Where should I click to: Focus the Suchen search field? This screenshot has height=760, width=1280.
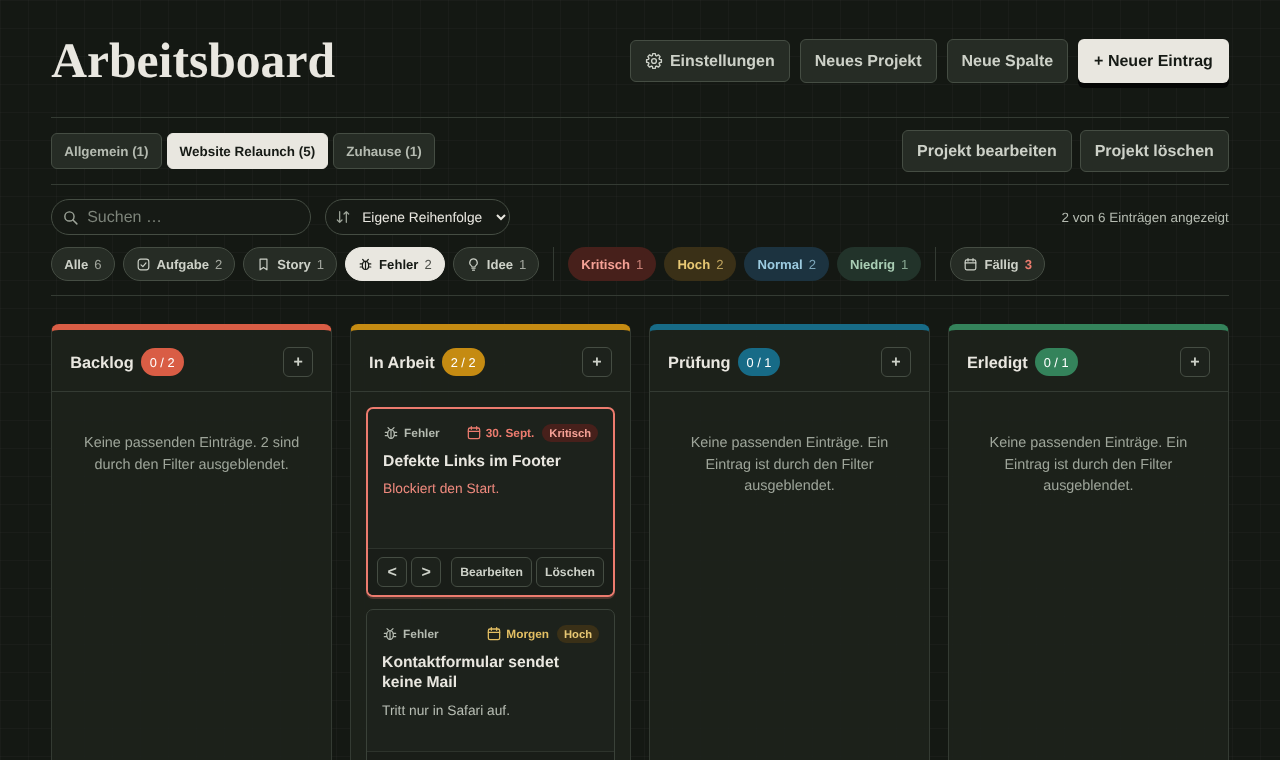click(181, 217)
